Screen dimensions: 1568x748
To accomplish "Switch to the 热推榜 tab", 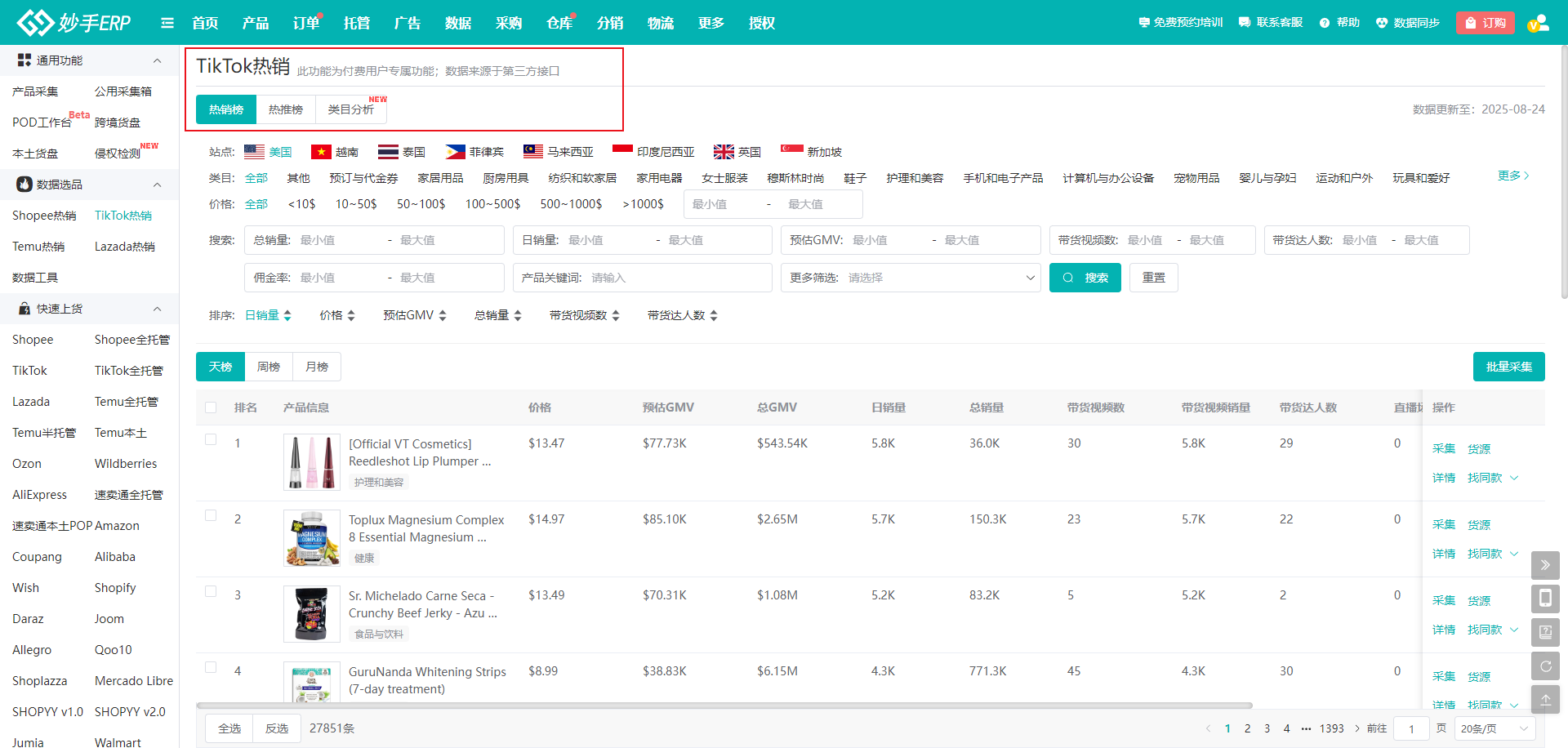I will click(286, 109).
